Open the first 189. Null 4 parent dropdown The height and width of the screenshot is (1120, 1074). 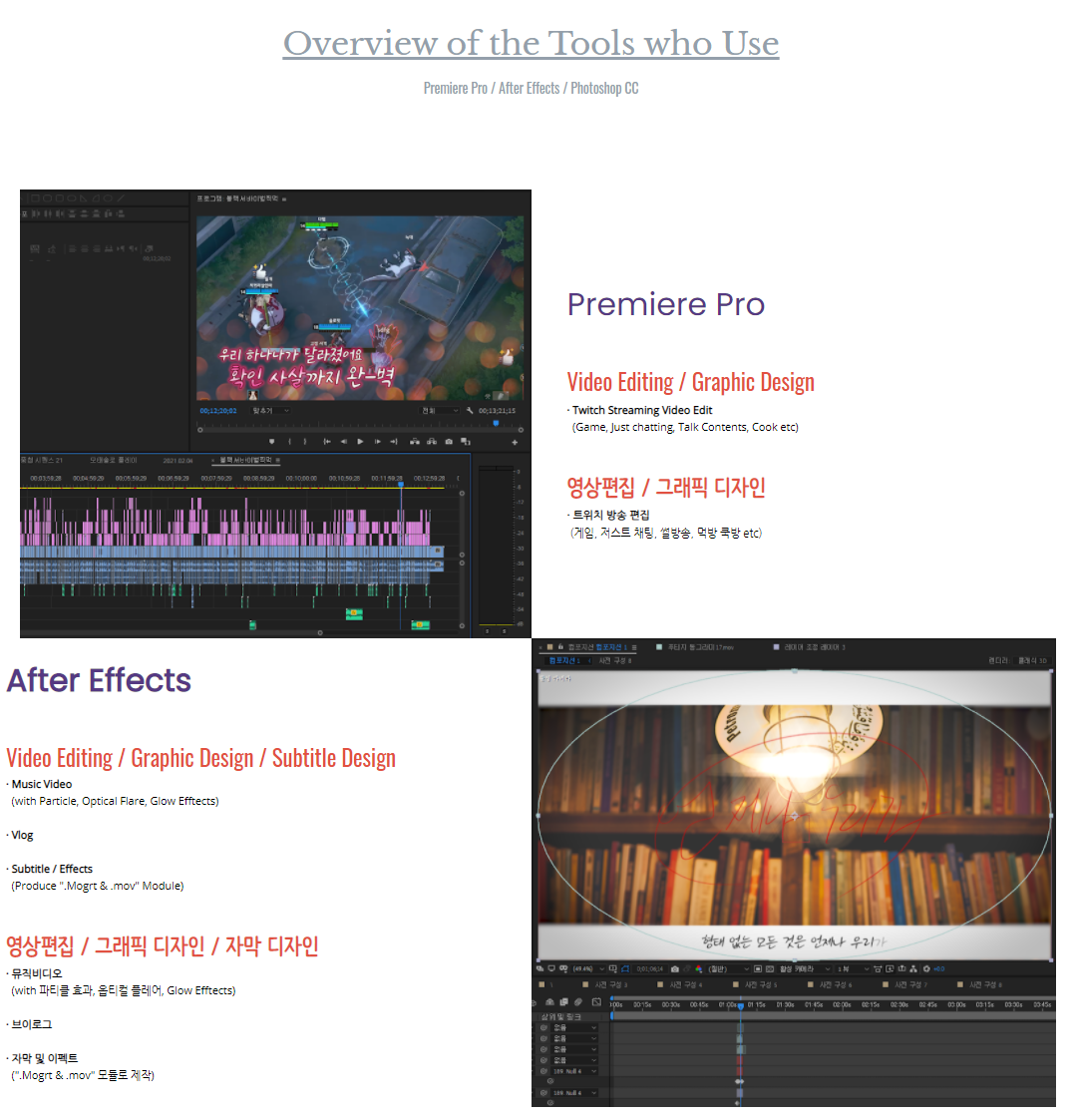(574, 1071)
